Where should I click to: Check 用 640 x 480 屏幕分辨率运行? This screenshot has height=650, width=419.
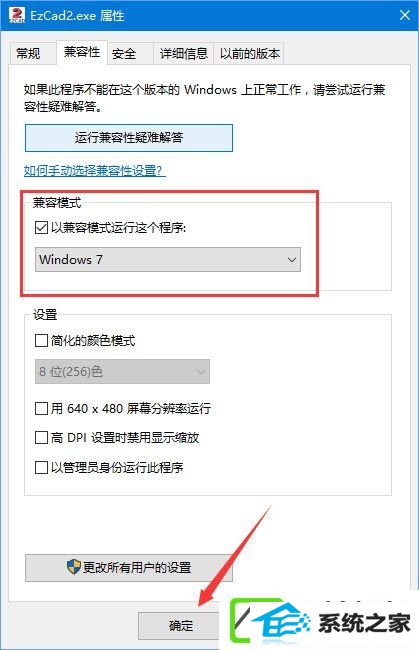(41, 408)
